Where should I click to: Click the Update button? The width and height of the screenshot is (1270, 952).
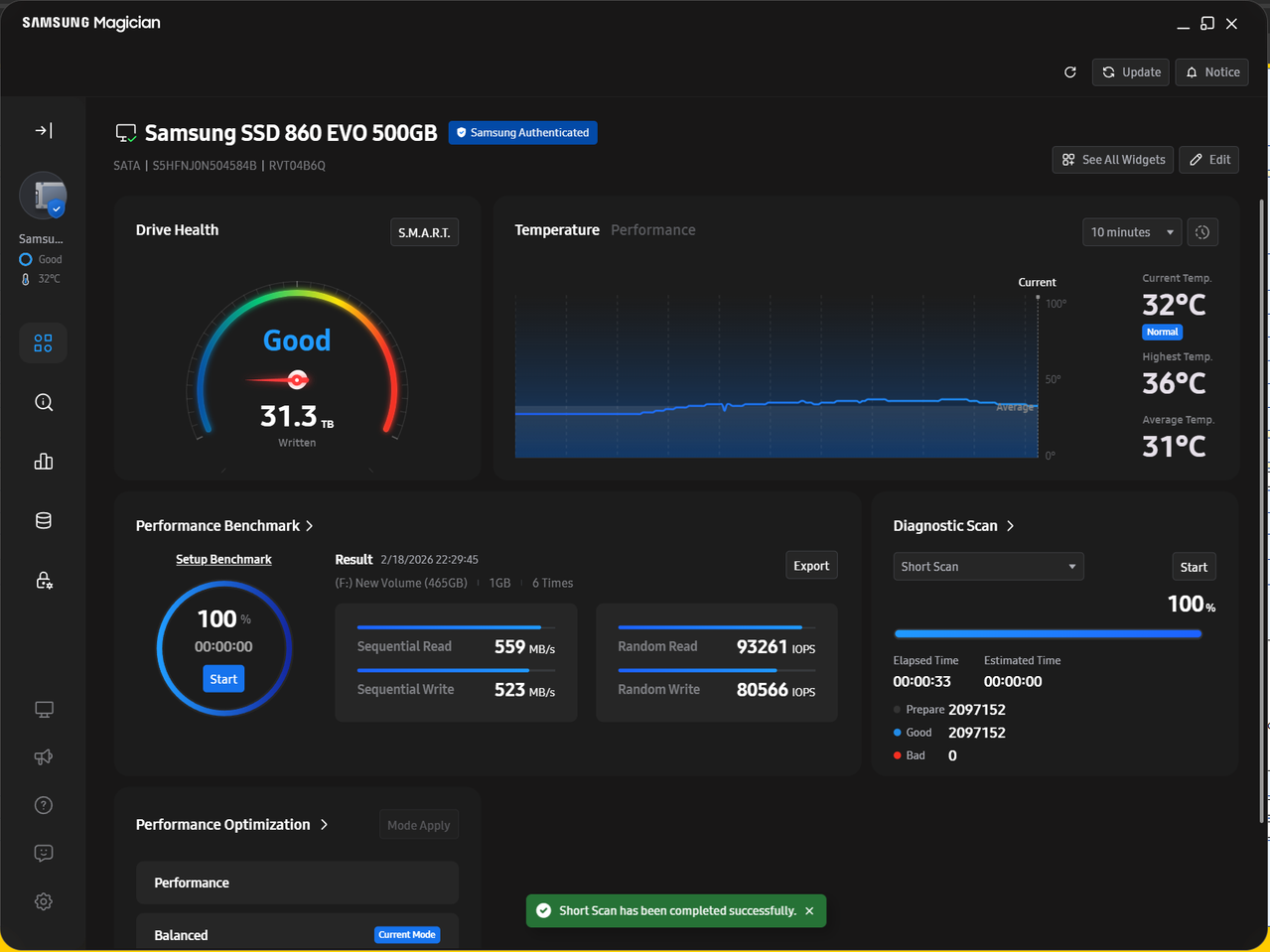[x=1131, y=72]
